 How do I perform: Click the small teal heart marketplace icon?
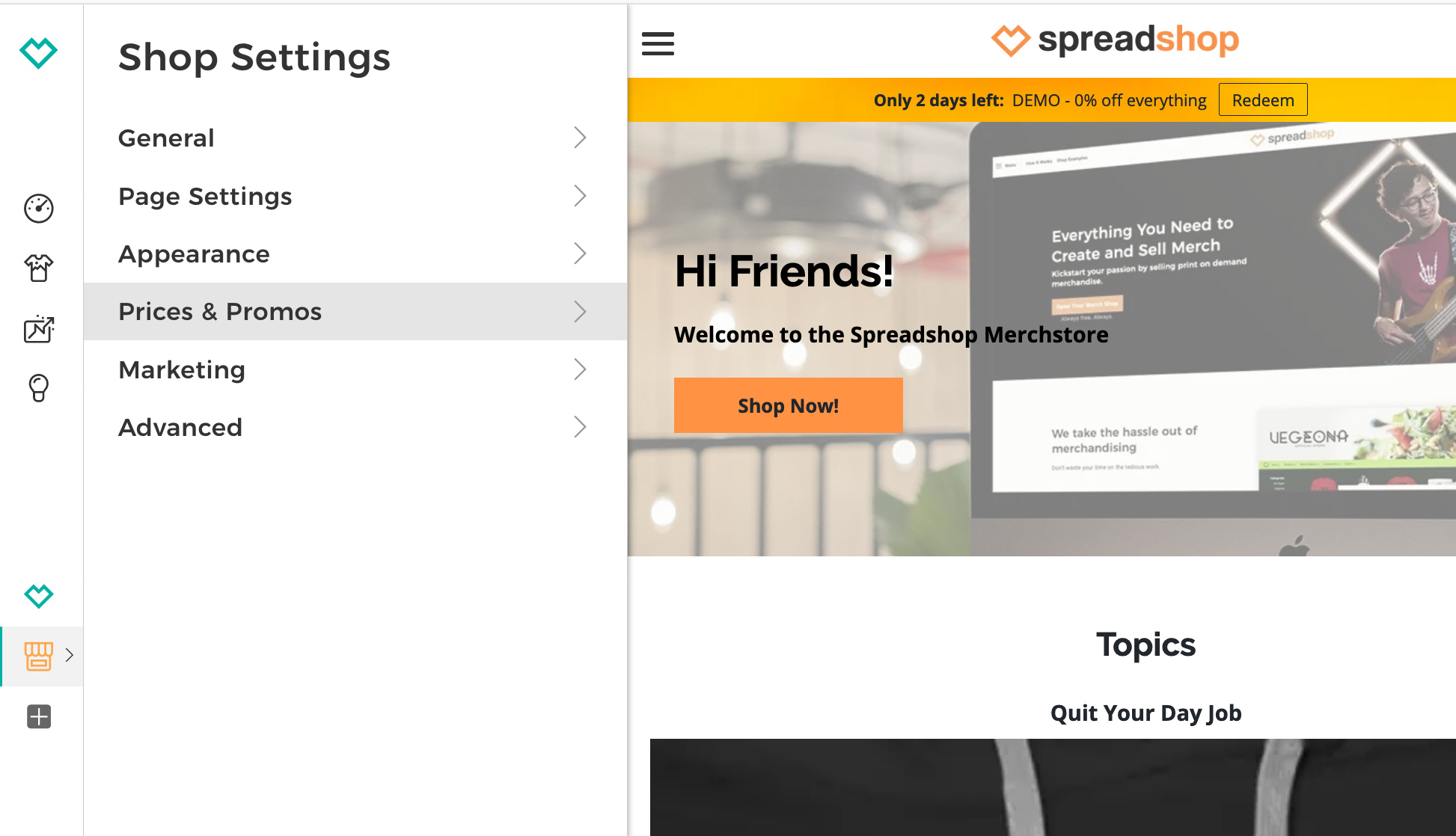(39, 596)
